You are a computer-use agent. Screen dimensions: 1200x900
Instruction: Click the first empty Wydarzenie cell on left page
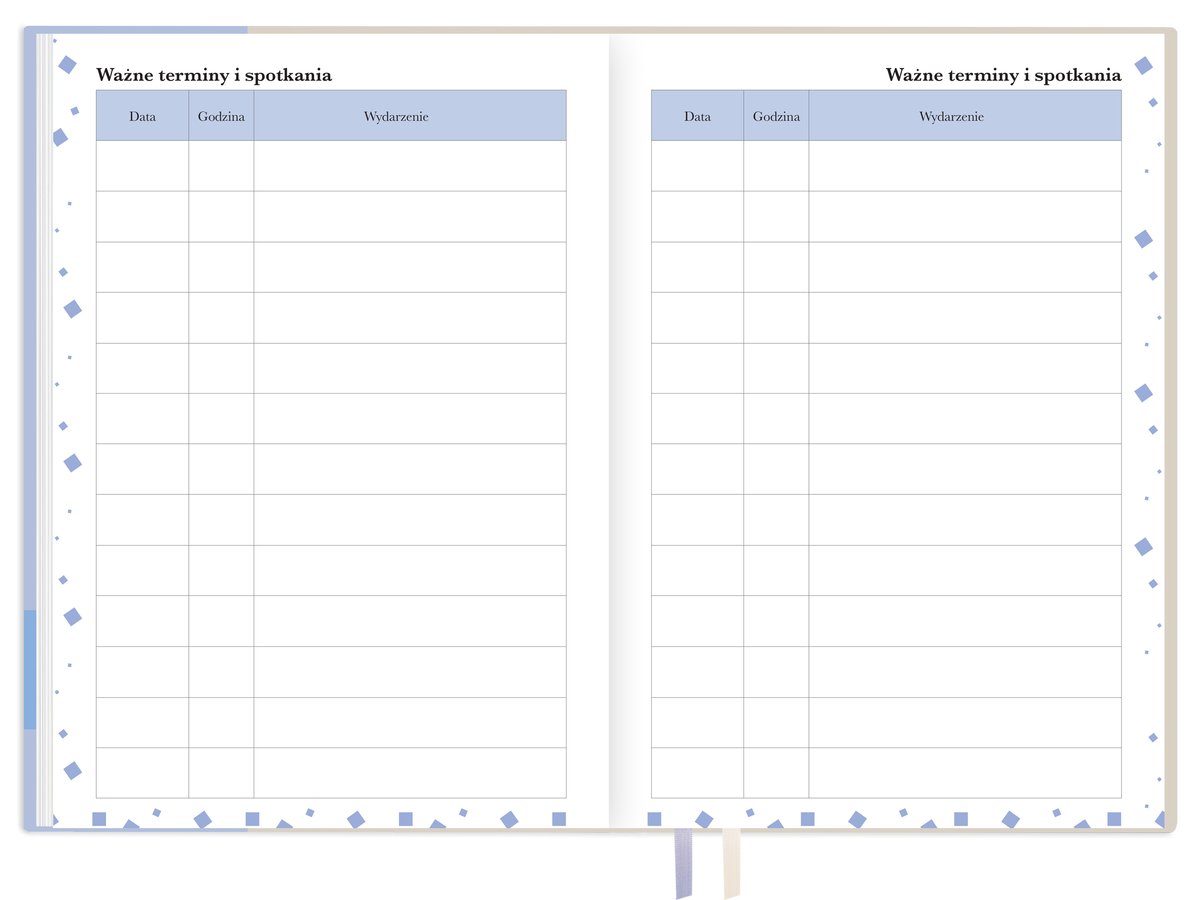(x=409, y=166)
